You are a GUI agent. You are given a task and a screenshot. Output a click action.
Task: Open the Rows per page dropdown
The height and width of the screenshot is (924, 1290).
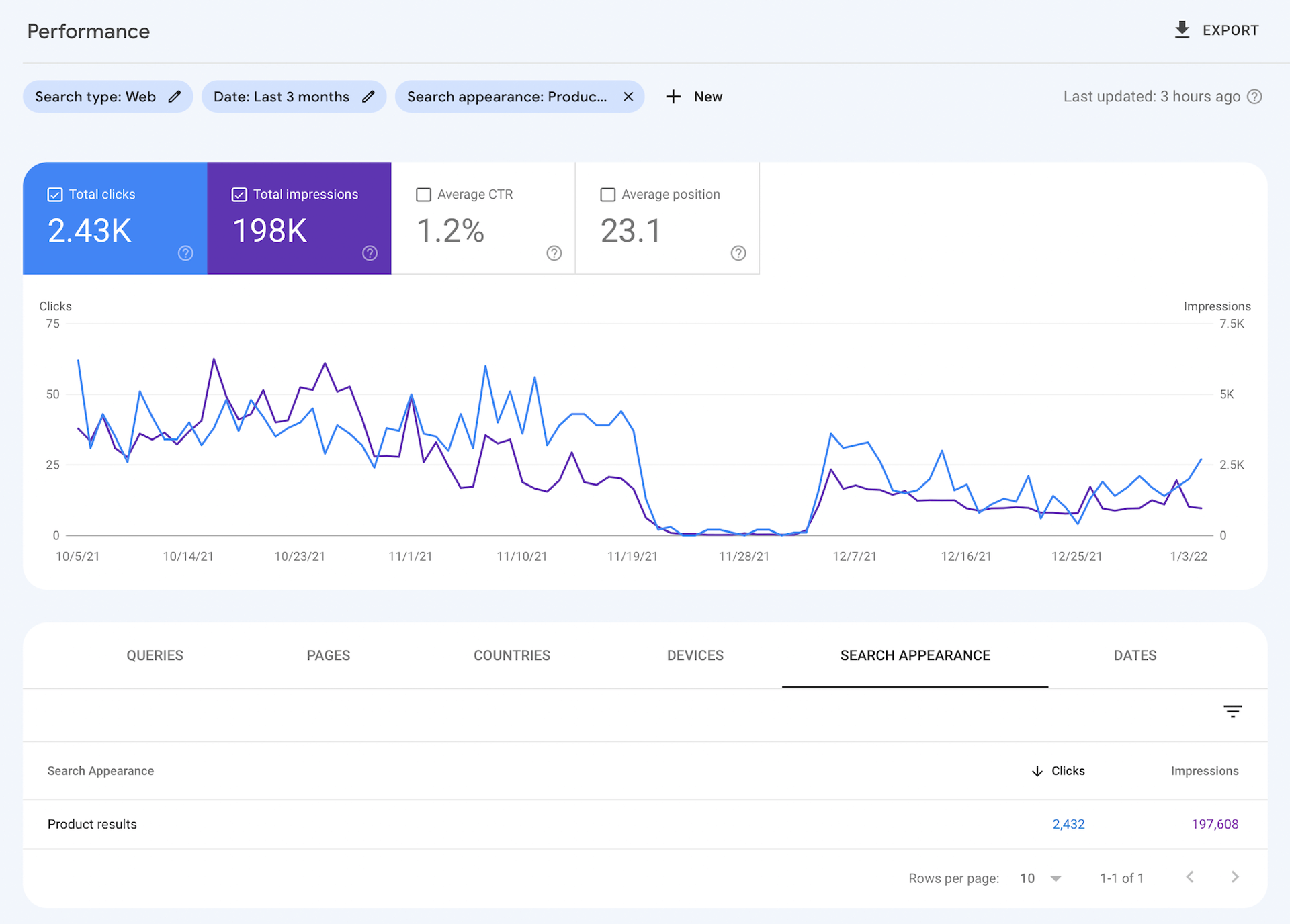(1040, 878)
